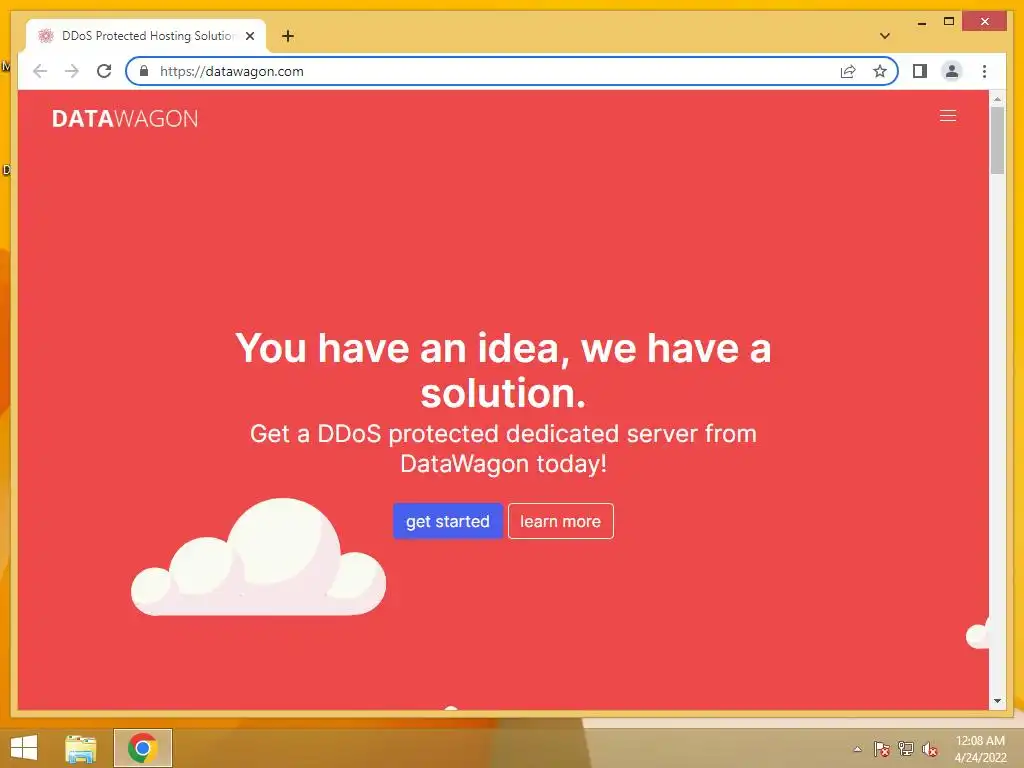This screenshot has height=768, width=1024.
Task: Open the Chrome side panel
Action: 920,71
